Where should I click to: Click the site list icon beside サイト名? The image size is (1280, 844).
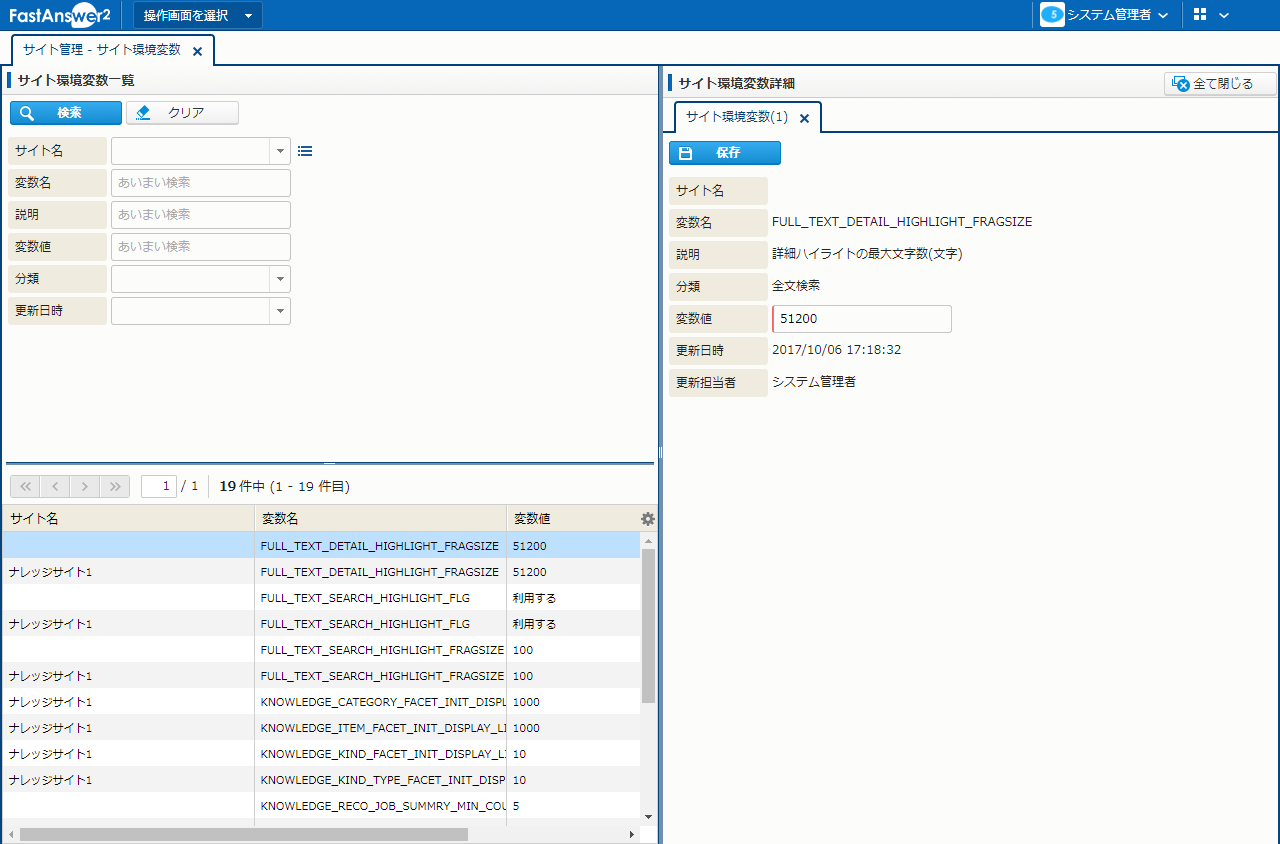tap(305, 151)
